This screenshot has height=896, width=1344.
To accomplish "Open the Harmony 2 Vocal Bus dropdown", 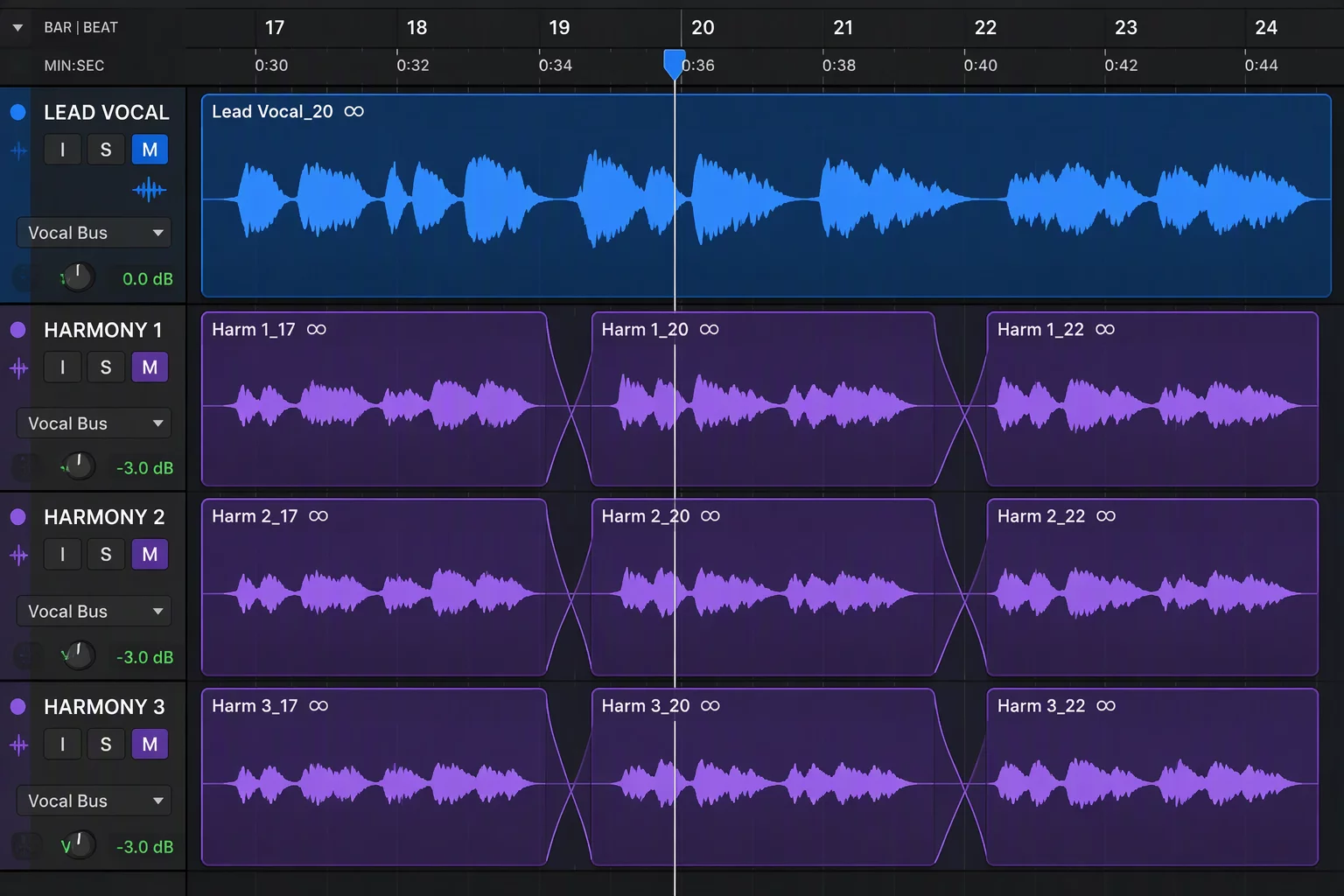I will tap(94, 612).
